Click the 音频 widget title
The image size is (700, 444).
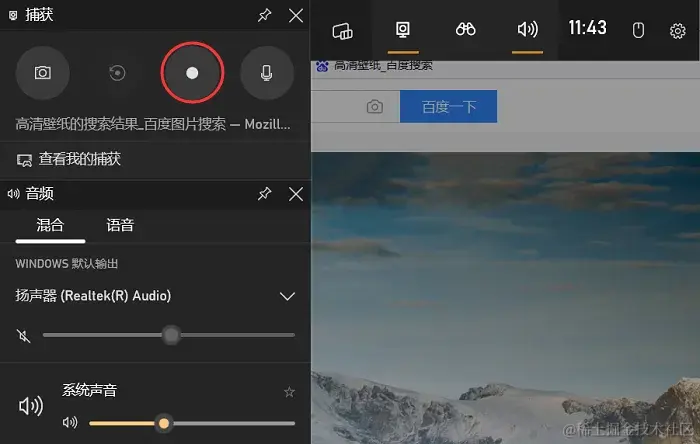click(x=39, y=194)
